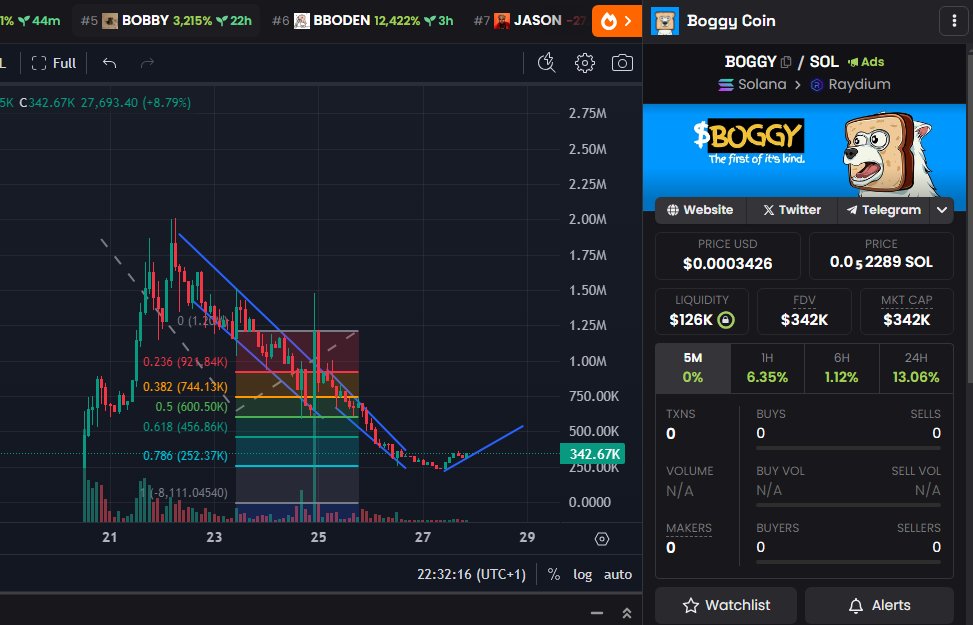
Task: Select the 1H timeframe tab
Action: (768, 368)
